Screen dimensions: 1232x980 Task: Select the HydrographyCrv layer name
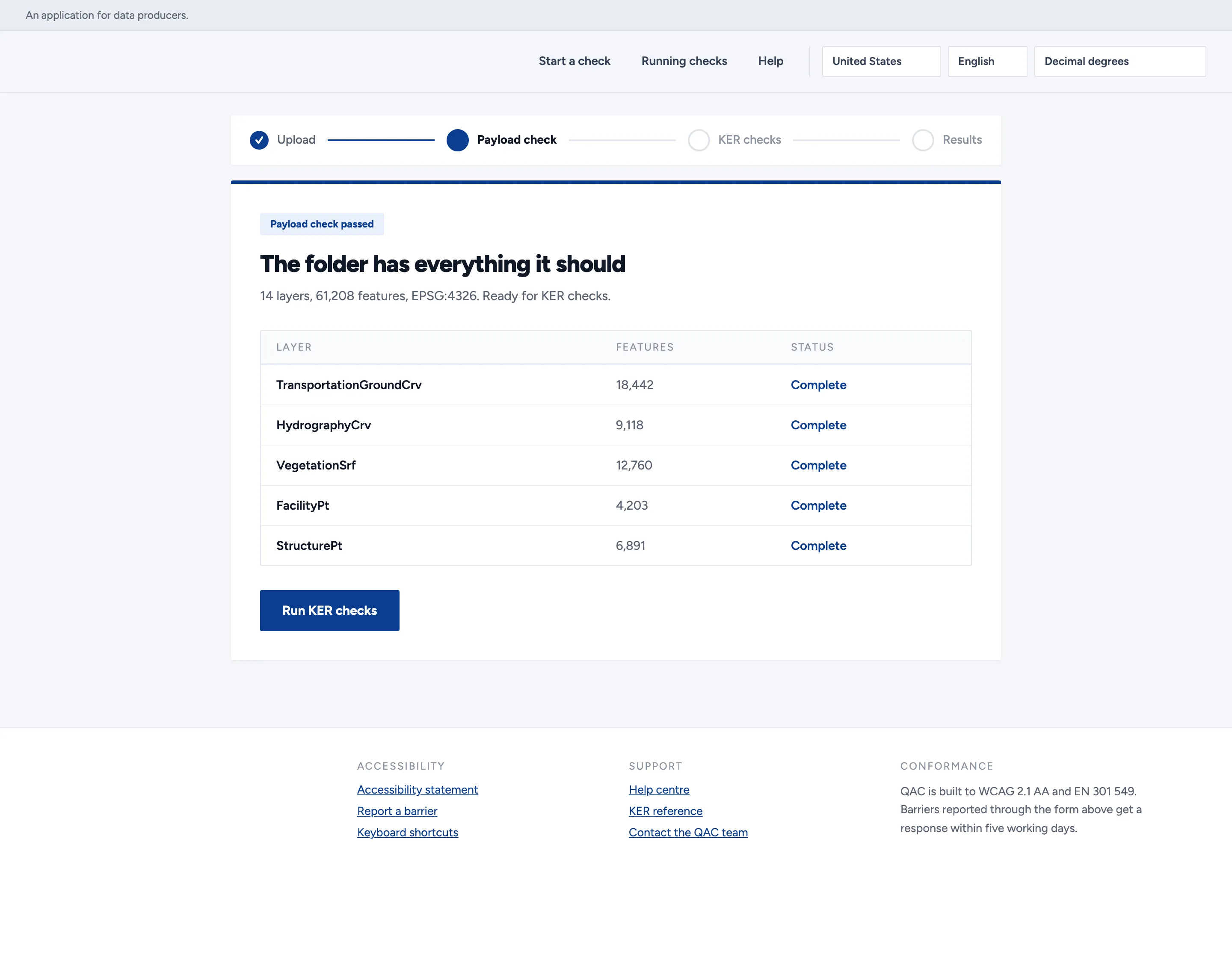(x=323, y=425)
